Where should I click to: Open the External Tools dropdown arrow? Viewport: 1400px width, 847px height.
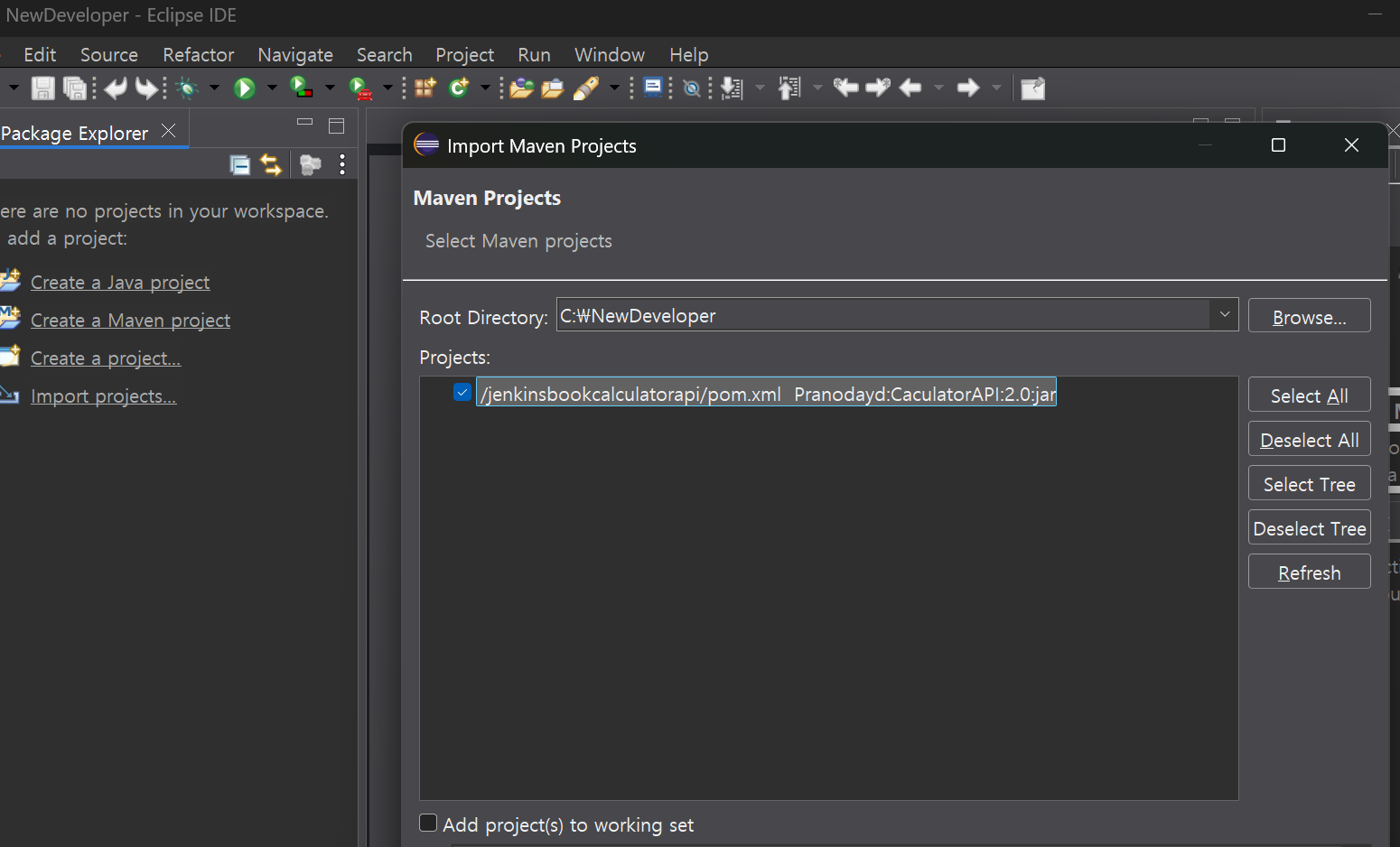(x=387, y=88)
